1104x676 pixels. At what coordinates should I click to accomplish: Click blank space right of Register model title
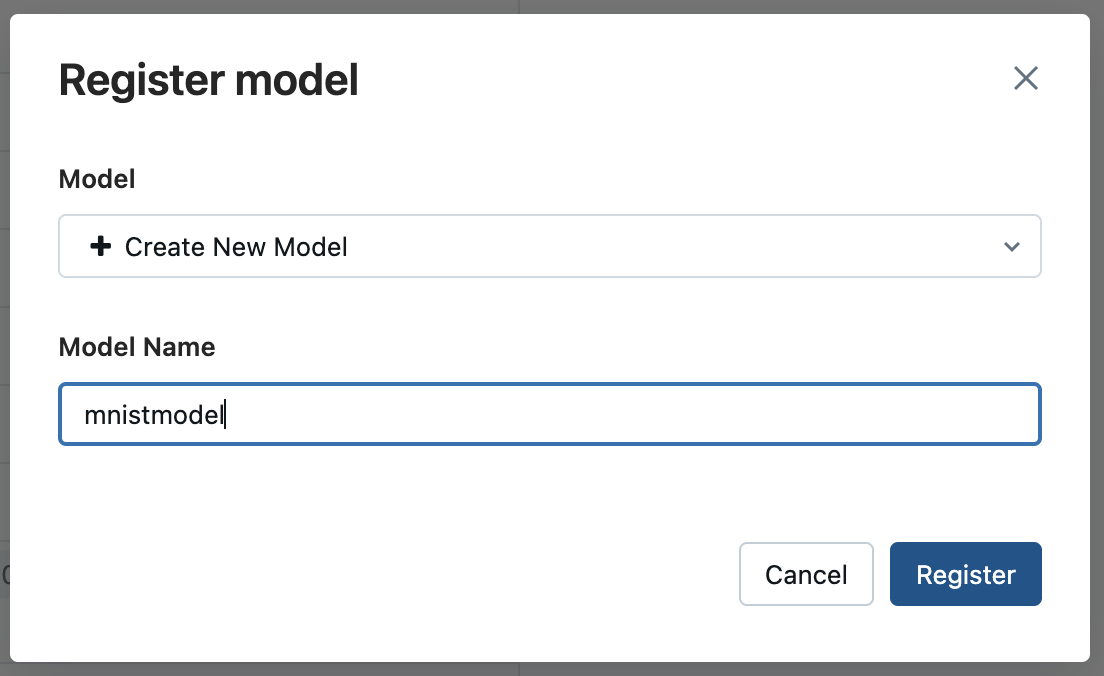[650, 80]
